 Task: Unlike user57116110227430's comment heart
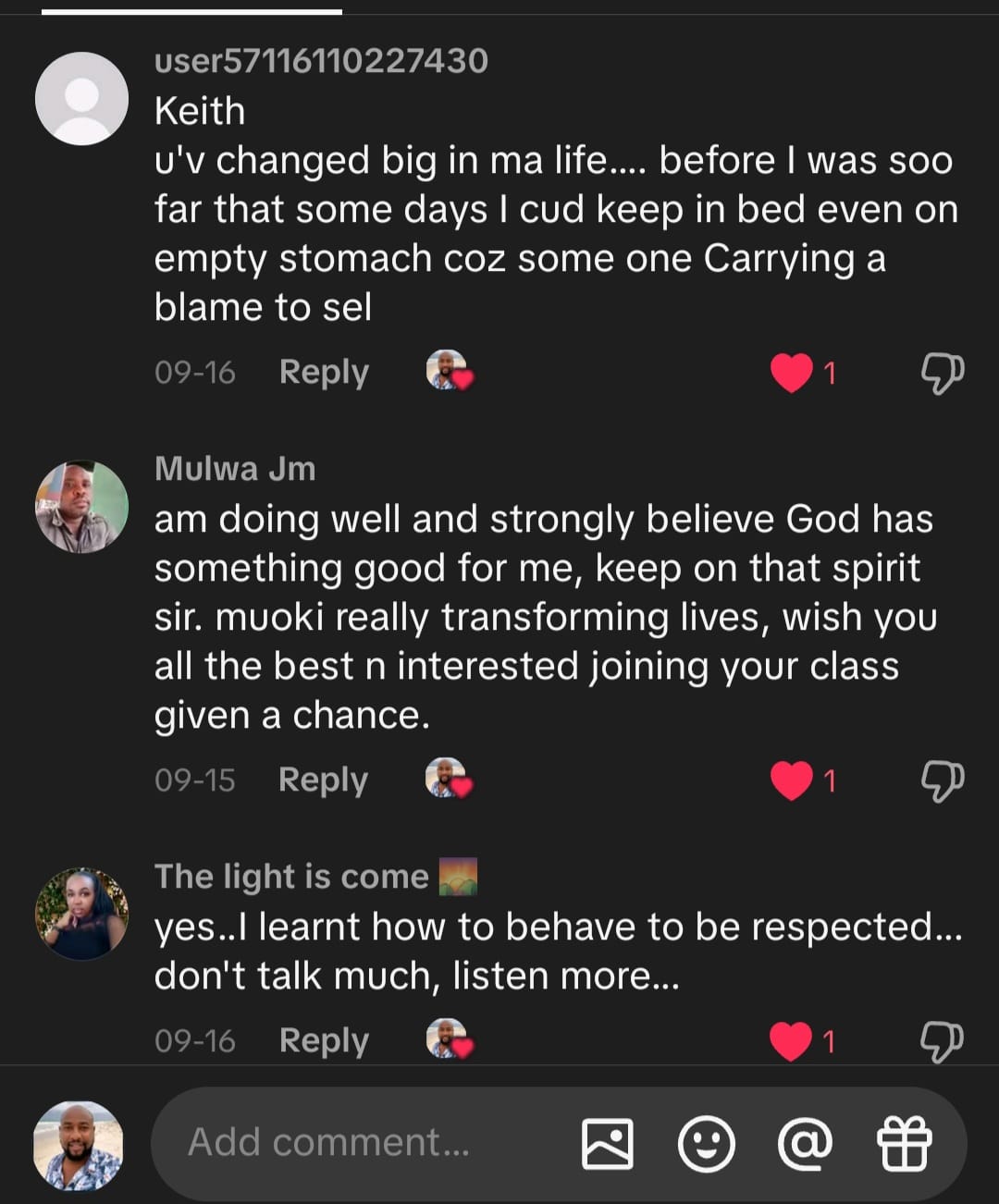[792, 373]
